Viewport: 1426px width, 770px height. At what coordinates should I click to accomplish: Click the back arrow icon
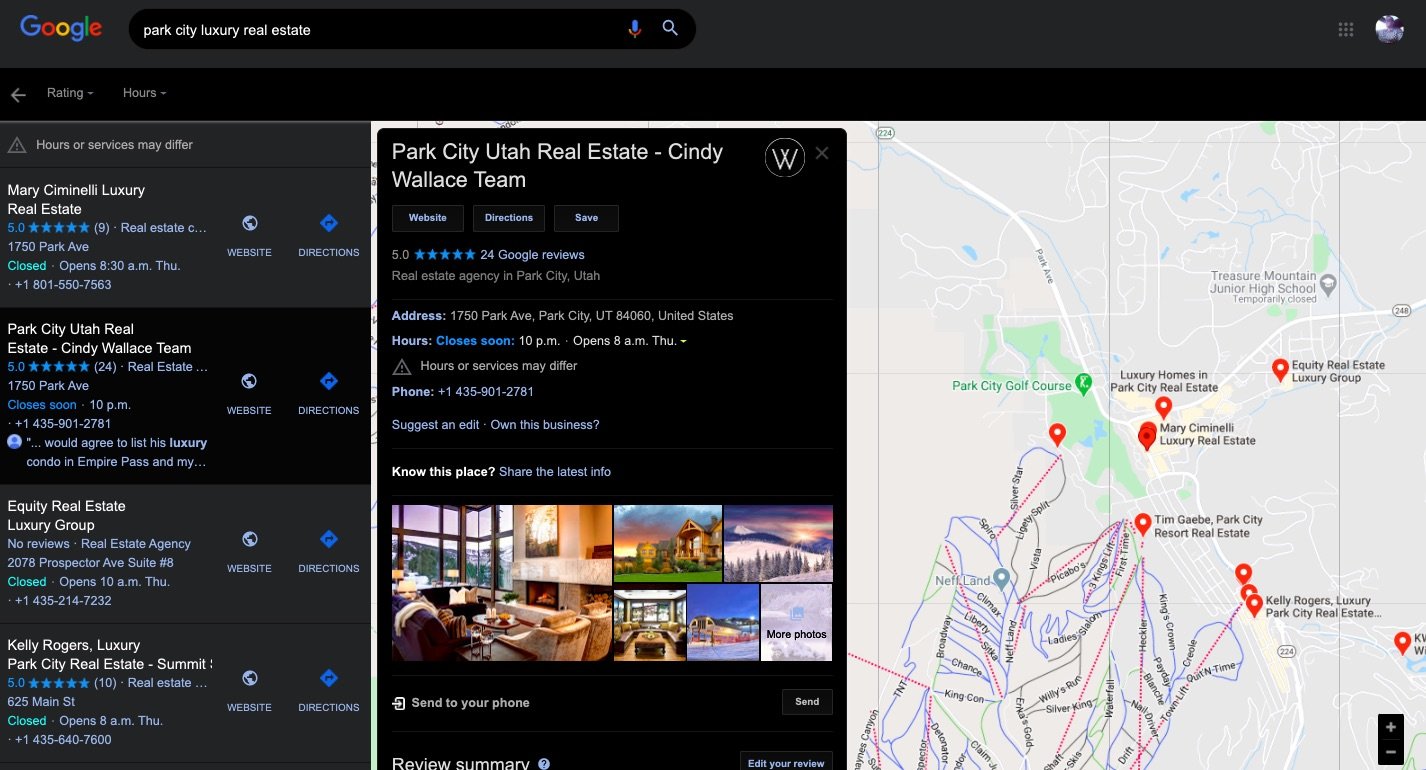coord(18,95)
